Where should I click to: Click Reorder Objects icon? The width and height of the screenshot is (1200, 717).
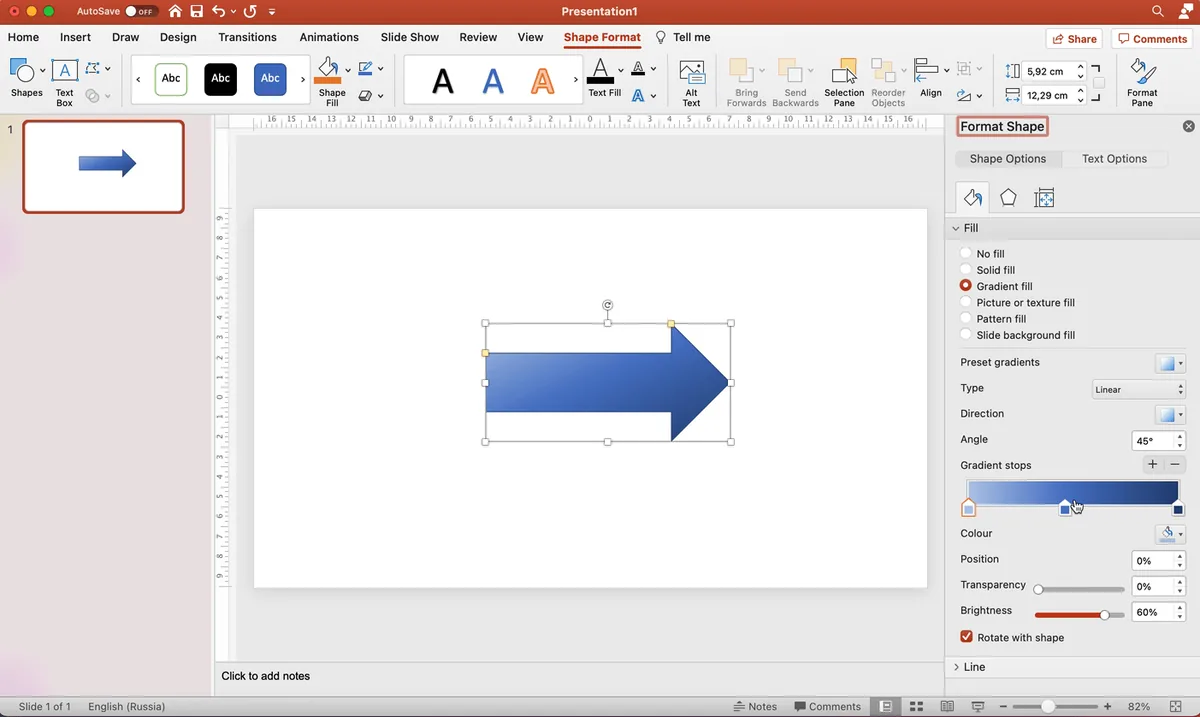coord(882,70)
